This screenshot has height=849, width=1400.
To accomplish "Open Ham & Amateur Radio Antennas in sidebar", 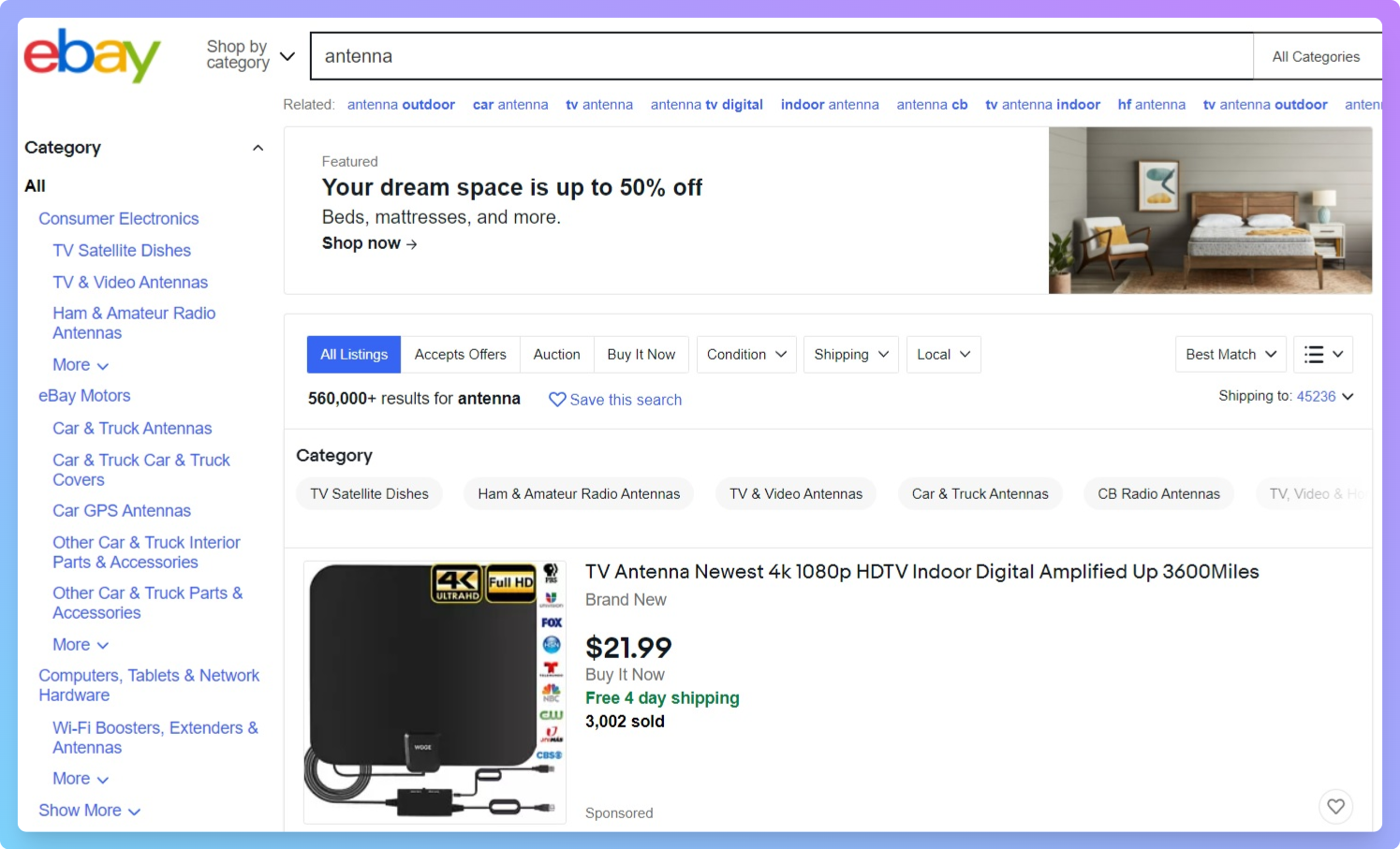I will pos(134,323).
